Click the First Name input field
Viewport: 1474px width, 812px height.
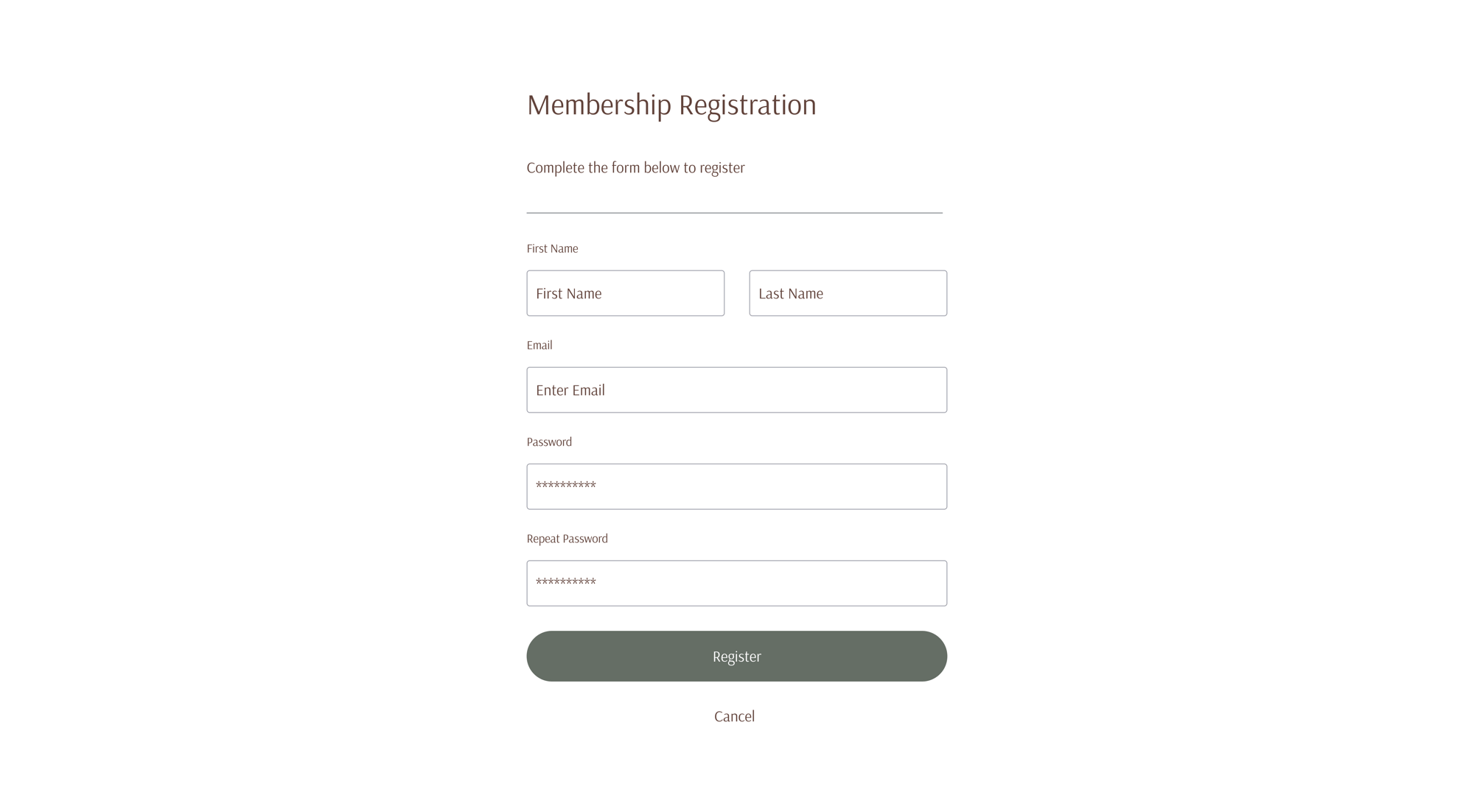pos(625,293)
